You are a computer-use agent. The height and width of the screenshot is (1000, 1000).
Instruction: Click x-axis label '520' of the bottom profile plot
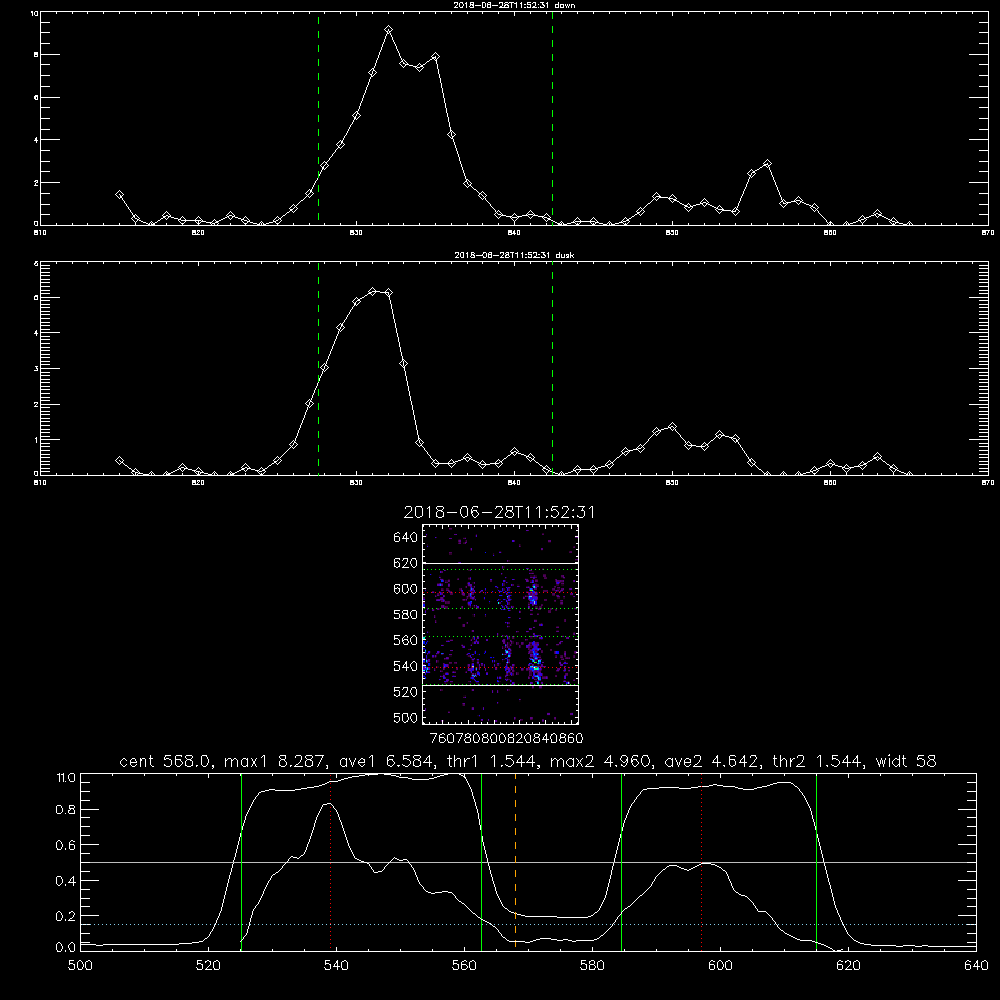(x=208, y=966)
